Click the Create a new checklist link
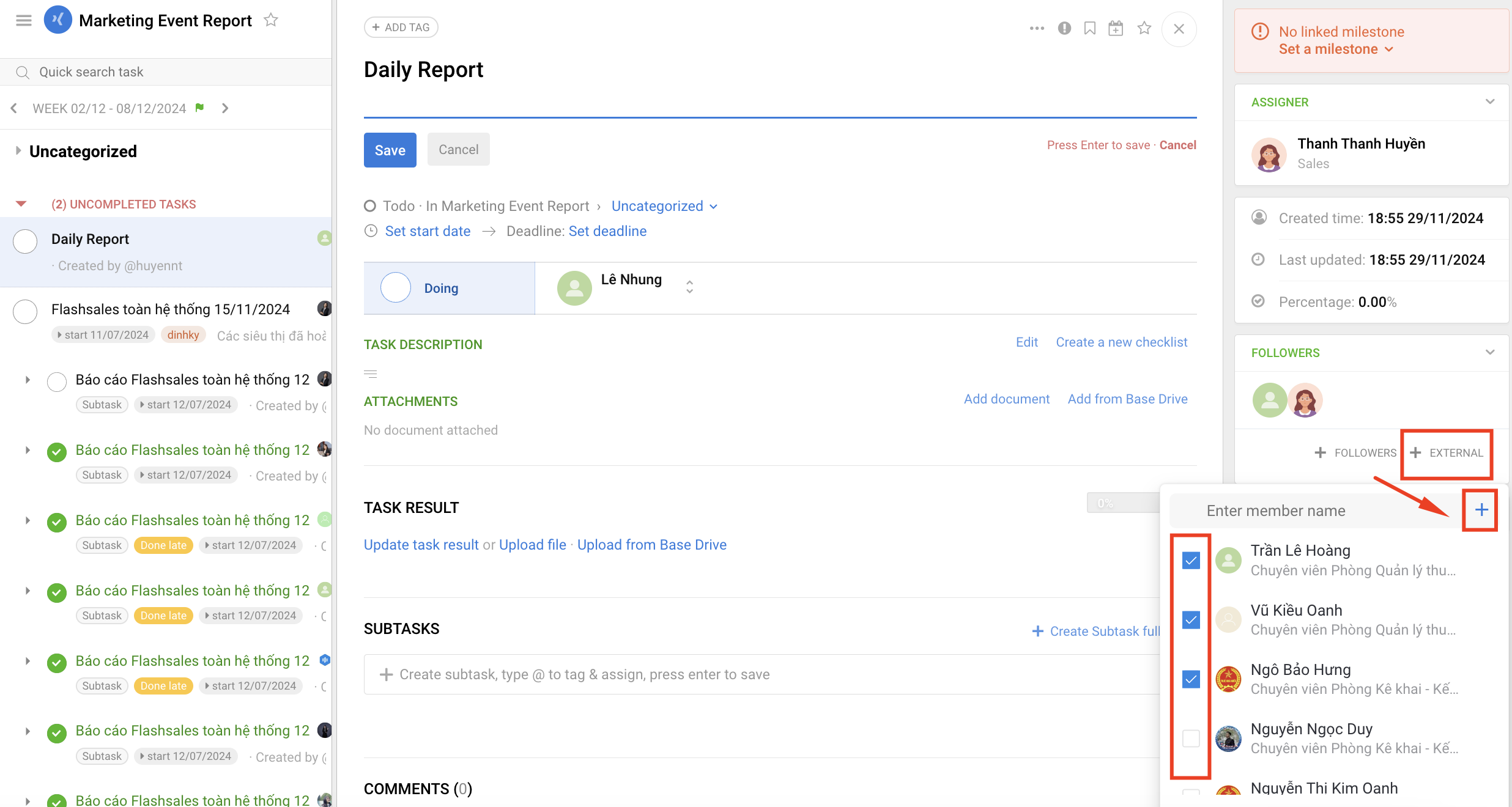This screenshot has height=807, width=1512. [x=1121, y=342]
